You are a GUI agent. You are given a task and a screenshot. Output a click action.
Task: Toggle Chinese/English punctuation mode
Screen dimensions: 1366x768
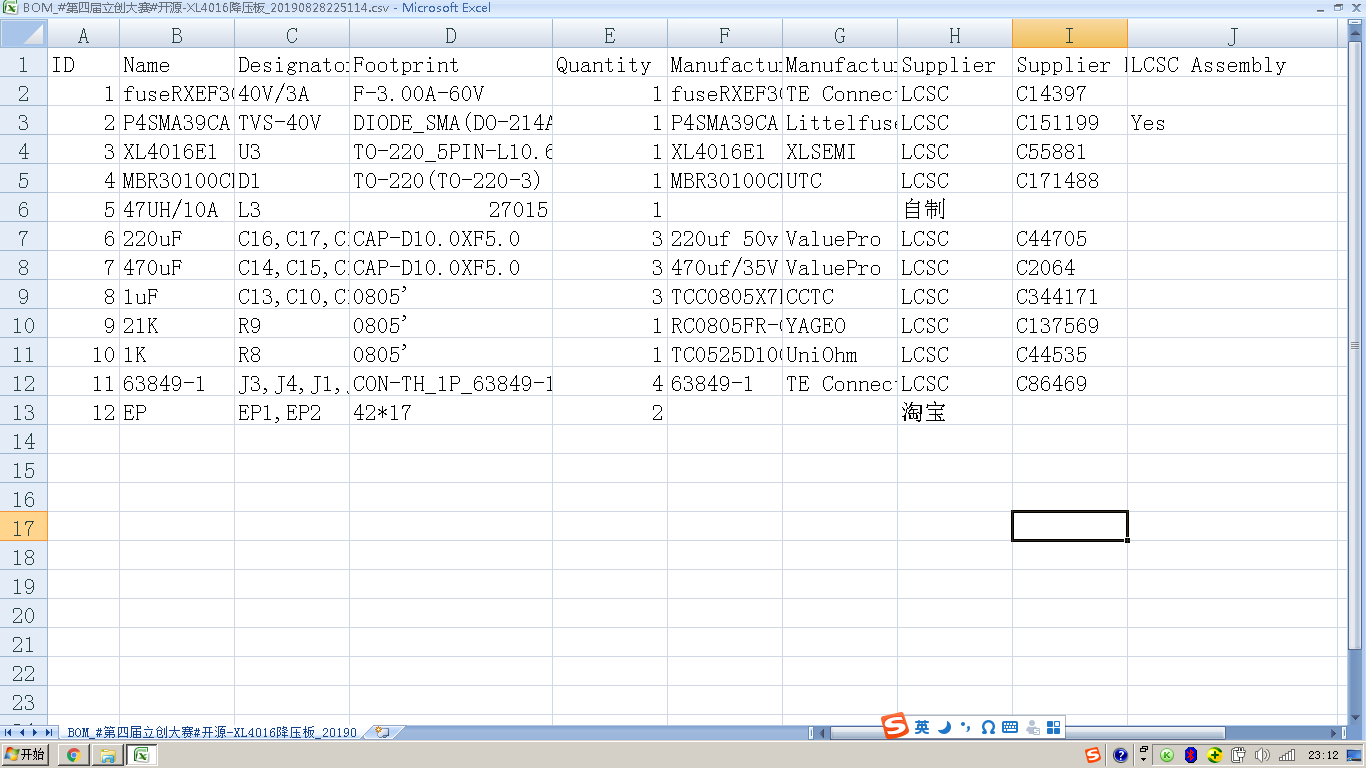965,727
